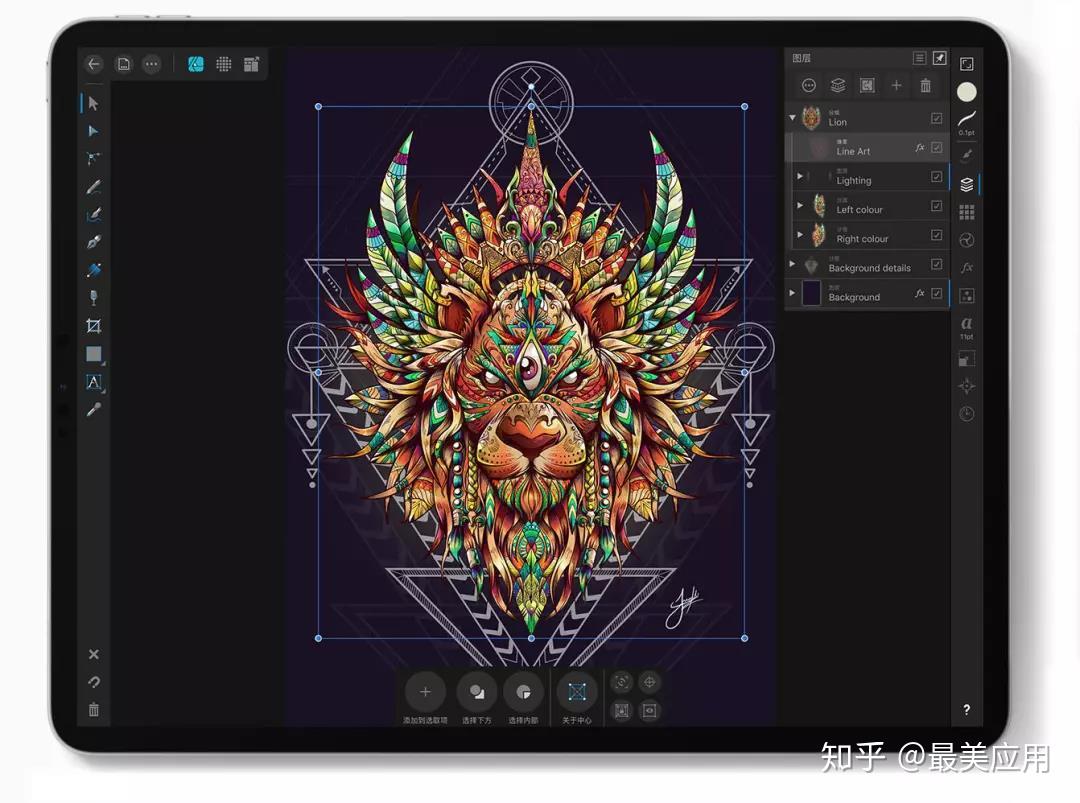The height and width of the screenshot is (803, 1080).
Task: Open the Navigator studio at top right
Action: pos(967,64)
